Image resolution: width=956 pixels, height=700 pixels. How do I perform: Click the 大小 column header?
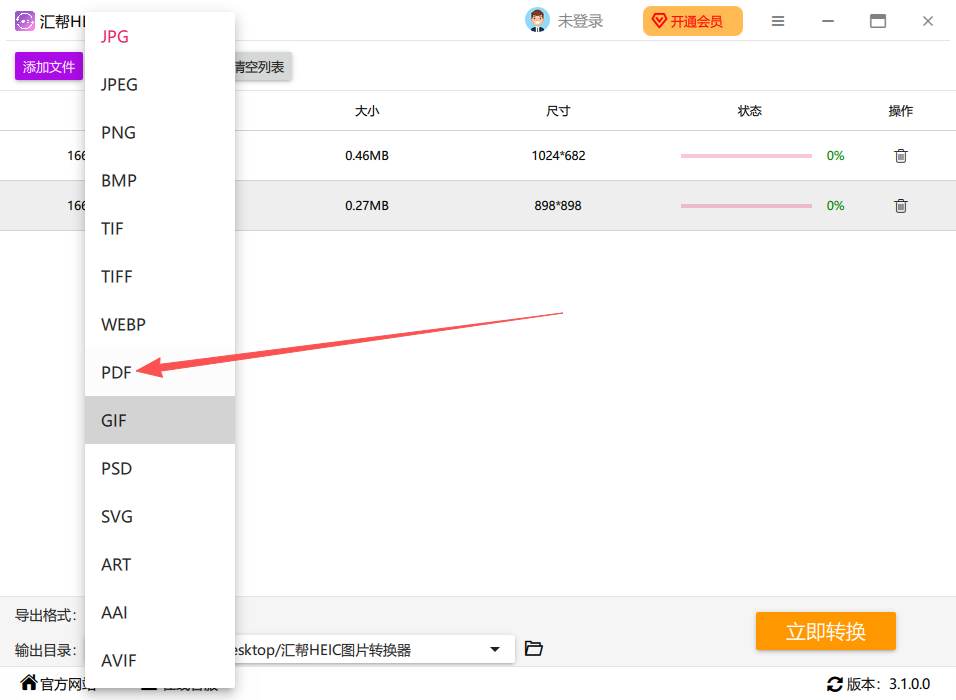point(367,111)
